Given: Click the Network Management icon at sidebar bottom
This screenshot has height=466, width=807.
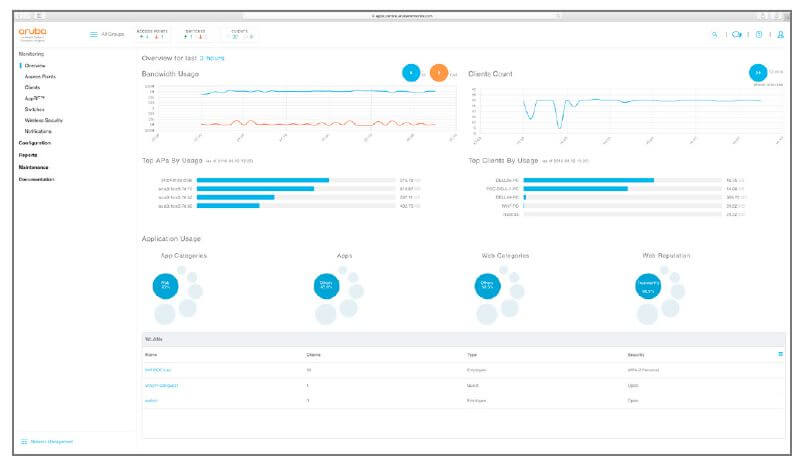Looking at the screenshot, I should pyautogui.click(x=24, y=442).
